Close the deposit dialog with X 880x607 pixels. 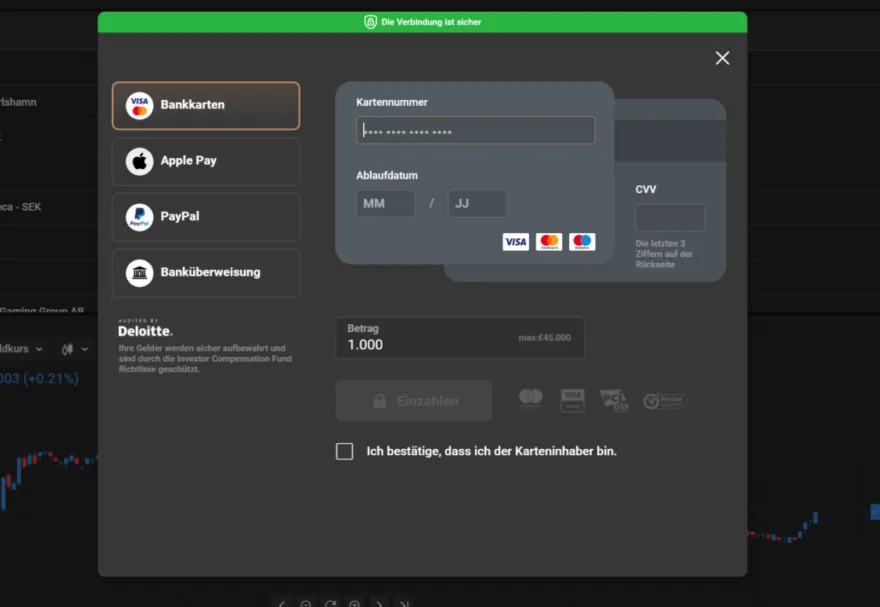[x=722, y=58]
